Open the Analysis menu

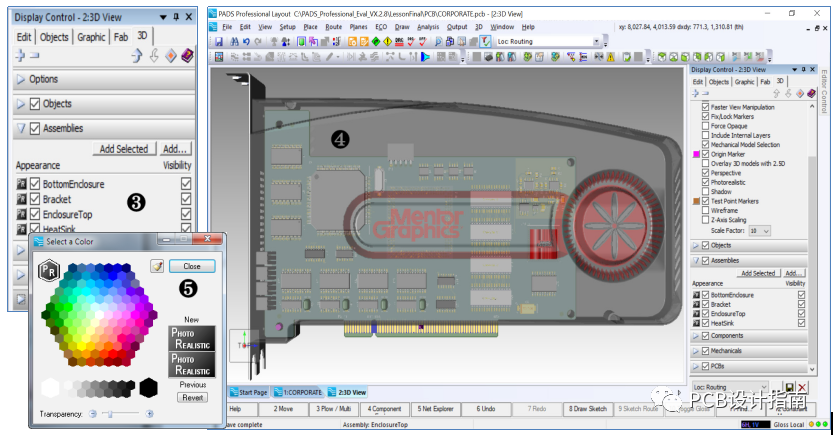(428, 27)
